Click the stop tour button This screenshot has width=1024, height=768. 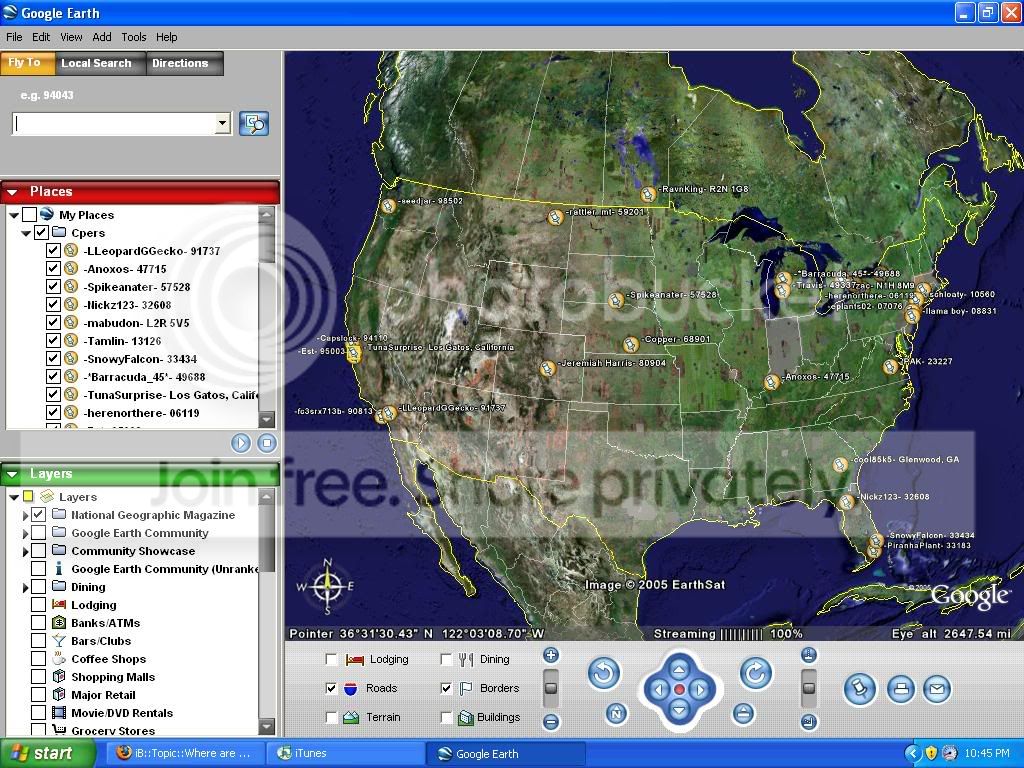coord(266,443)
